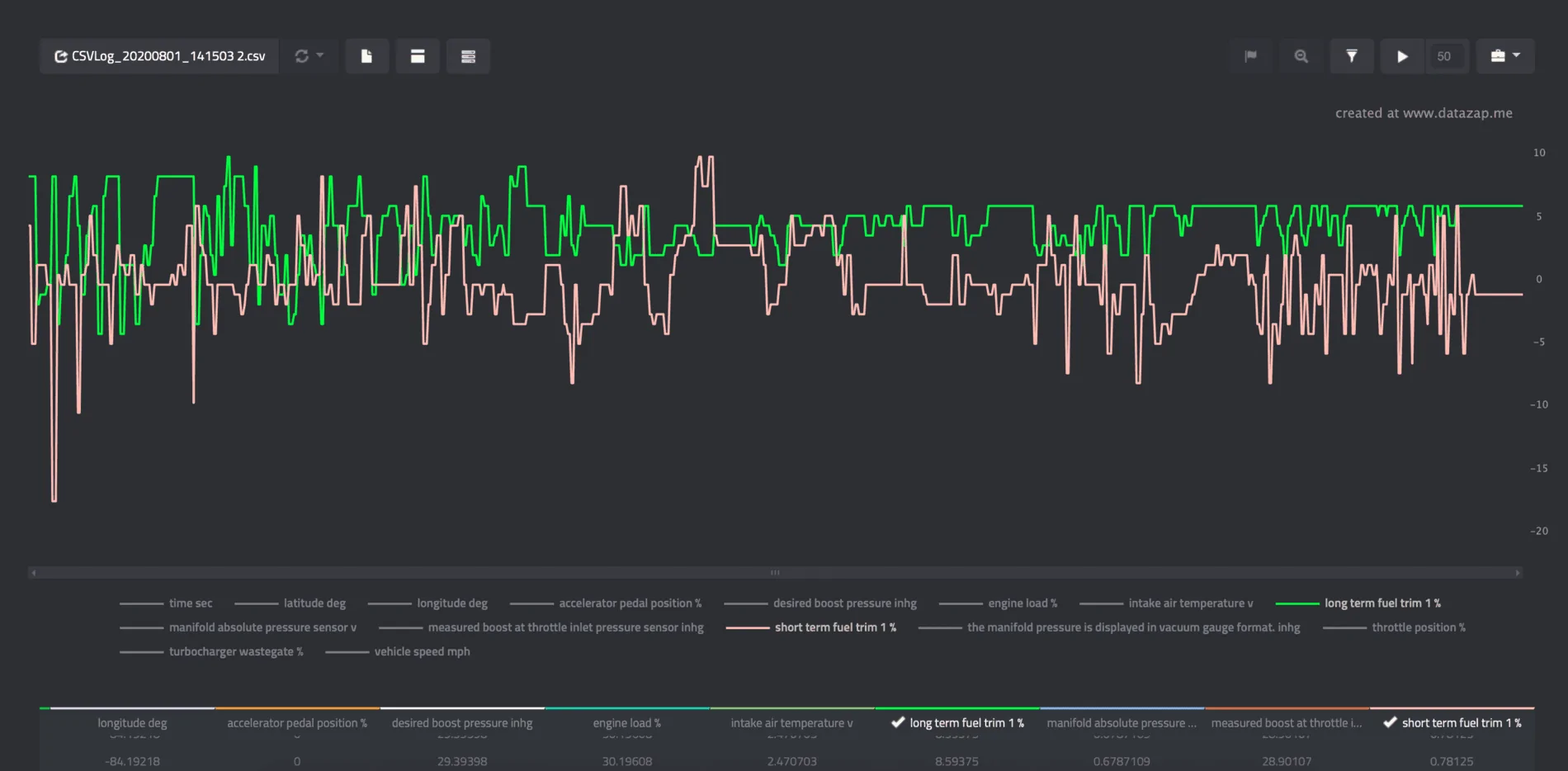The image size is (1568, 771).
Task: Hide long term fuel trim 1 % legend series
Action: click(x=1358, y=603)
